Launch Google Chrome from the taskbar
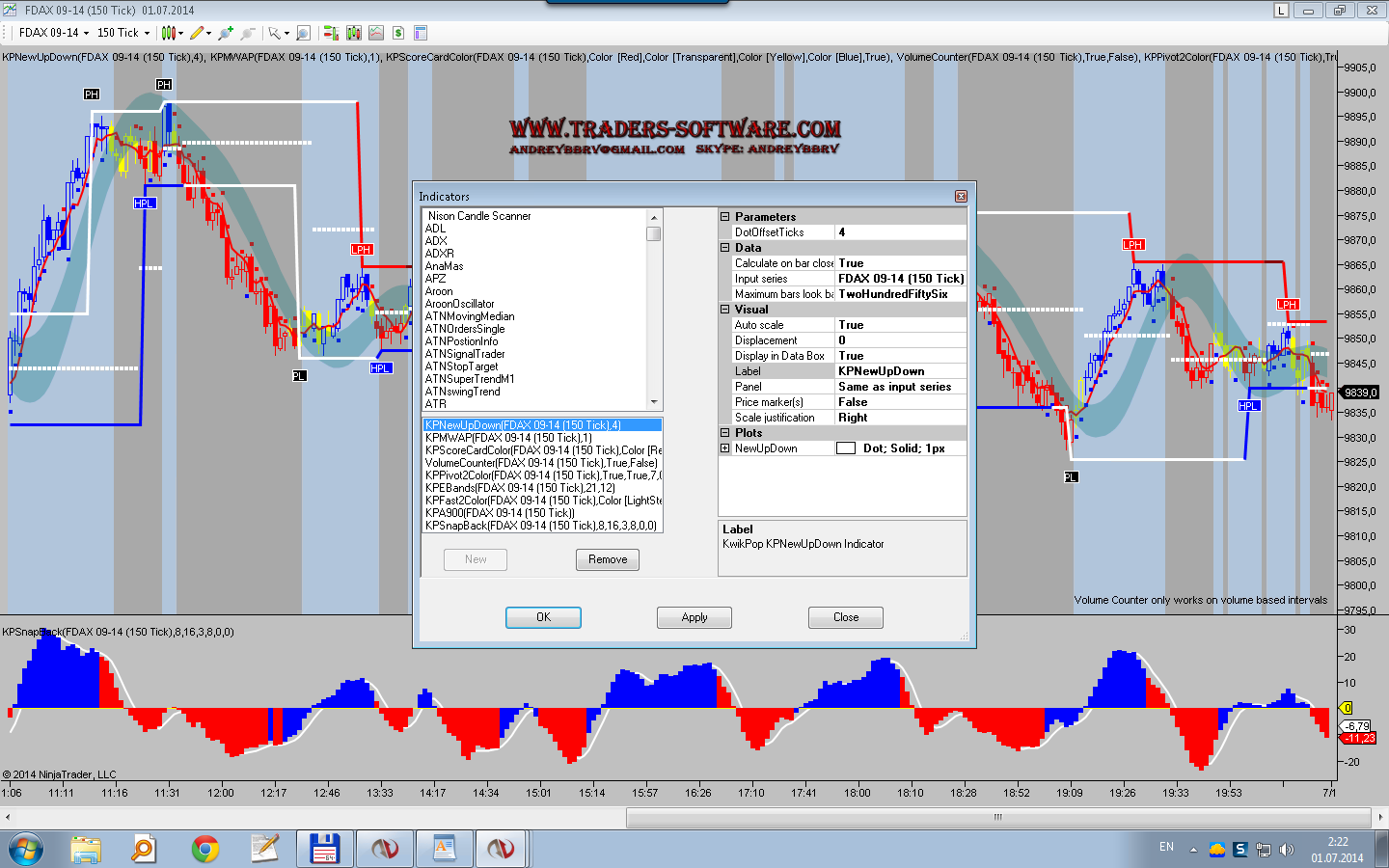Screen dimensions: 1389x868 [x=204, y=849]
